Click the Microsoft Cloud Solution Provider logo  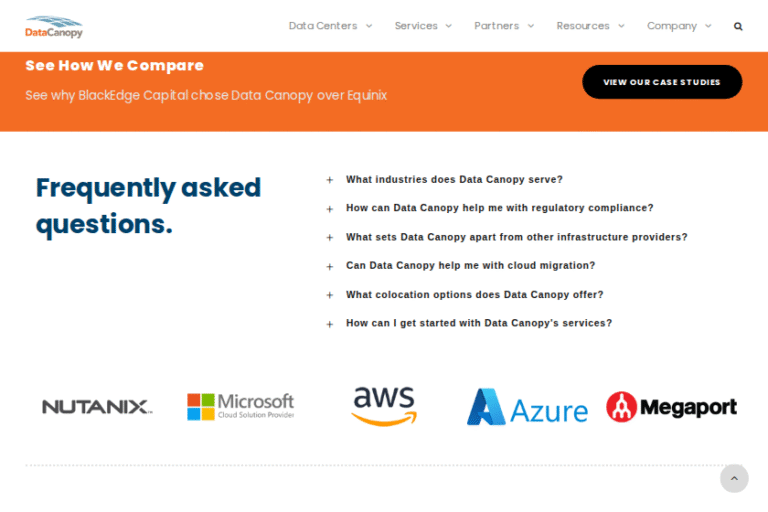241,406
